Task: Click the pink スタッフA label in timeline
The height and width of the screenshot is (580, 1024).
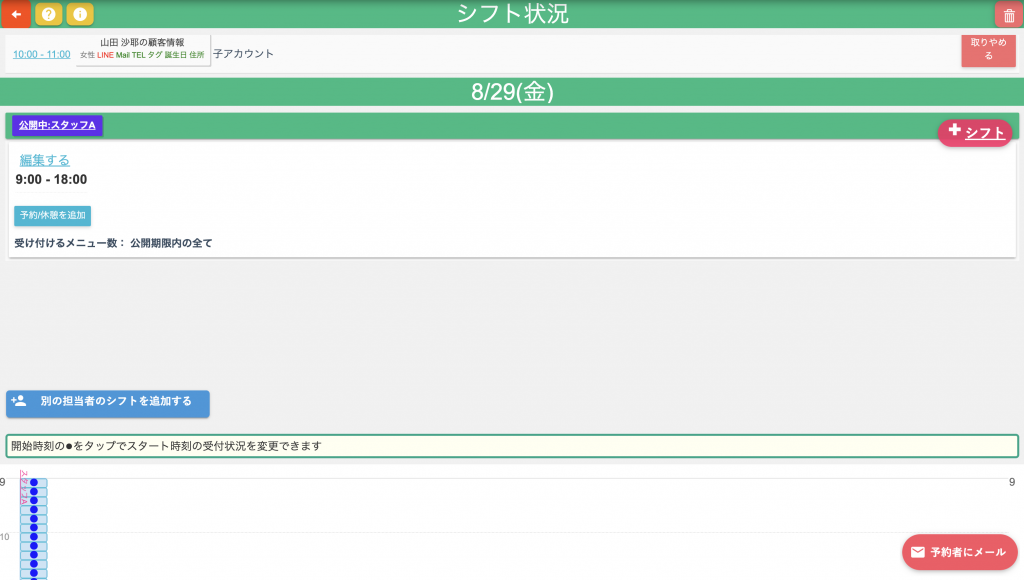Action: tap(24, 486)
